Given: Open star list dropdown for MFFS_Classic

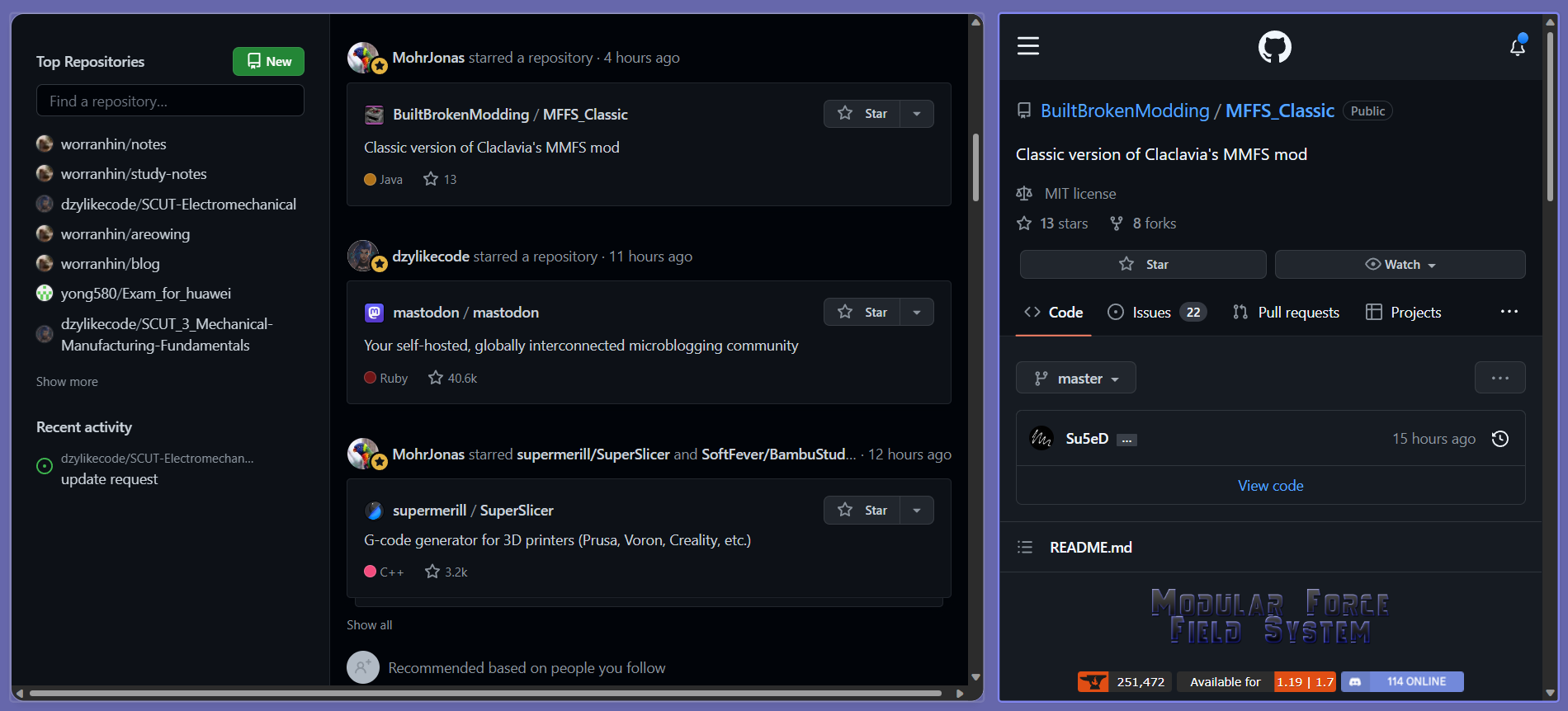Looking at the screenshot, I should pyautogui.click(x=917, y=114).
